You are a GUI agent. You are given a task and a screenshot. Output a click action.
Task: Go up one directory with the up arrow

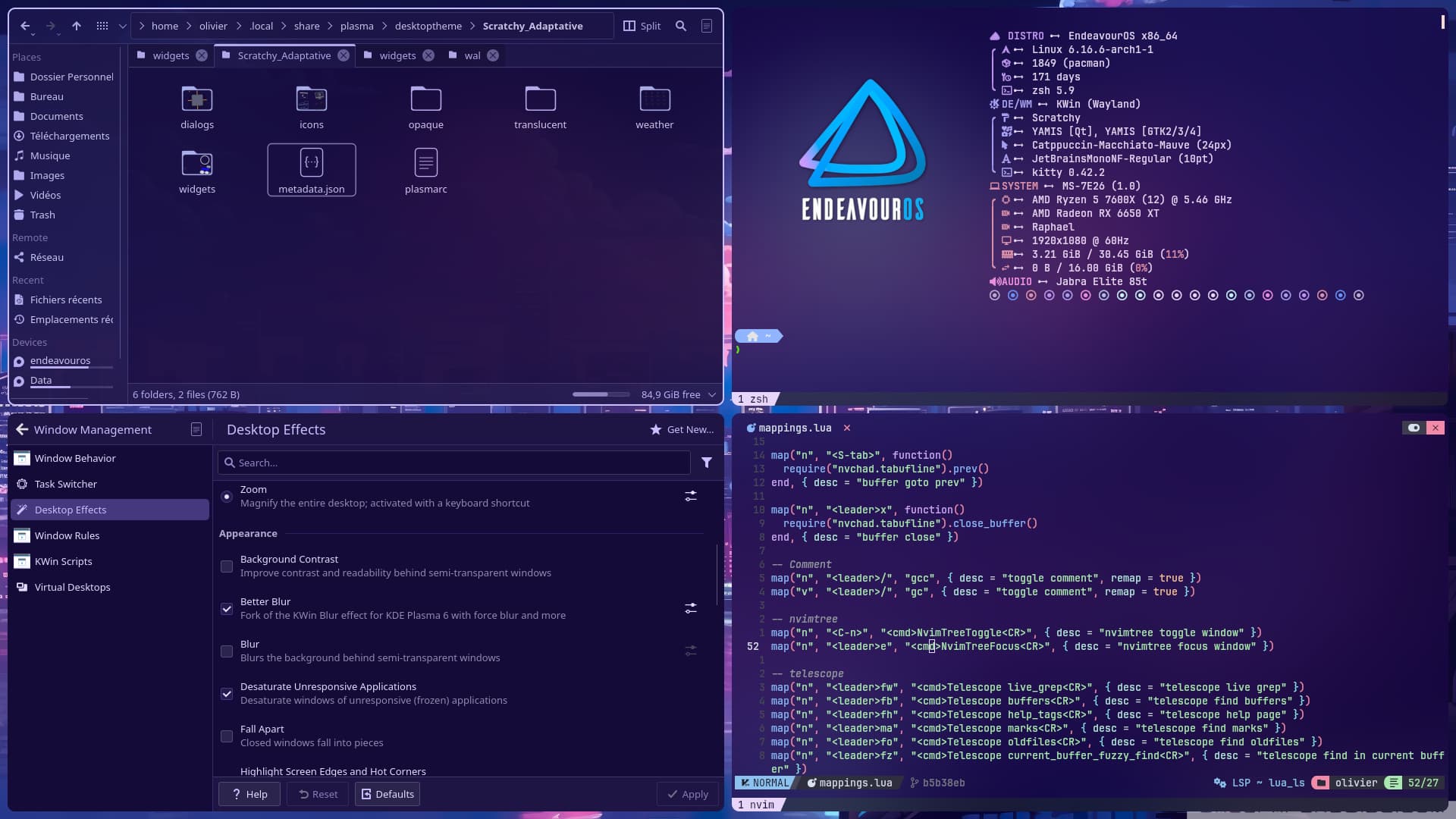coord(77,26)
